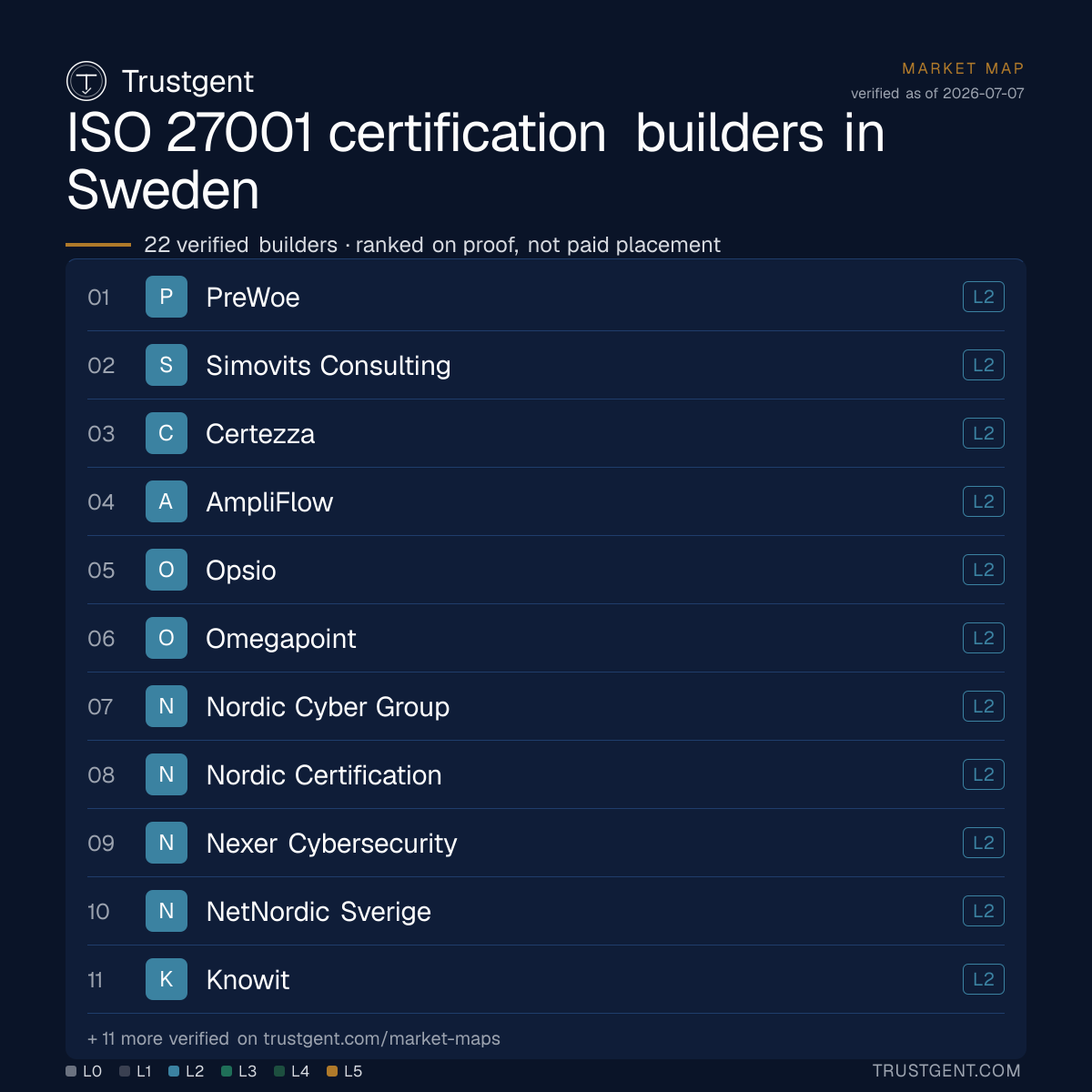The height and width of the screenshot is (1092, 1092).
Task: Click the S avatar for Simovits Consulting
Action: tap(167, 365)
